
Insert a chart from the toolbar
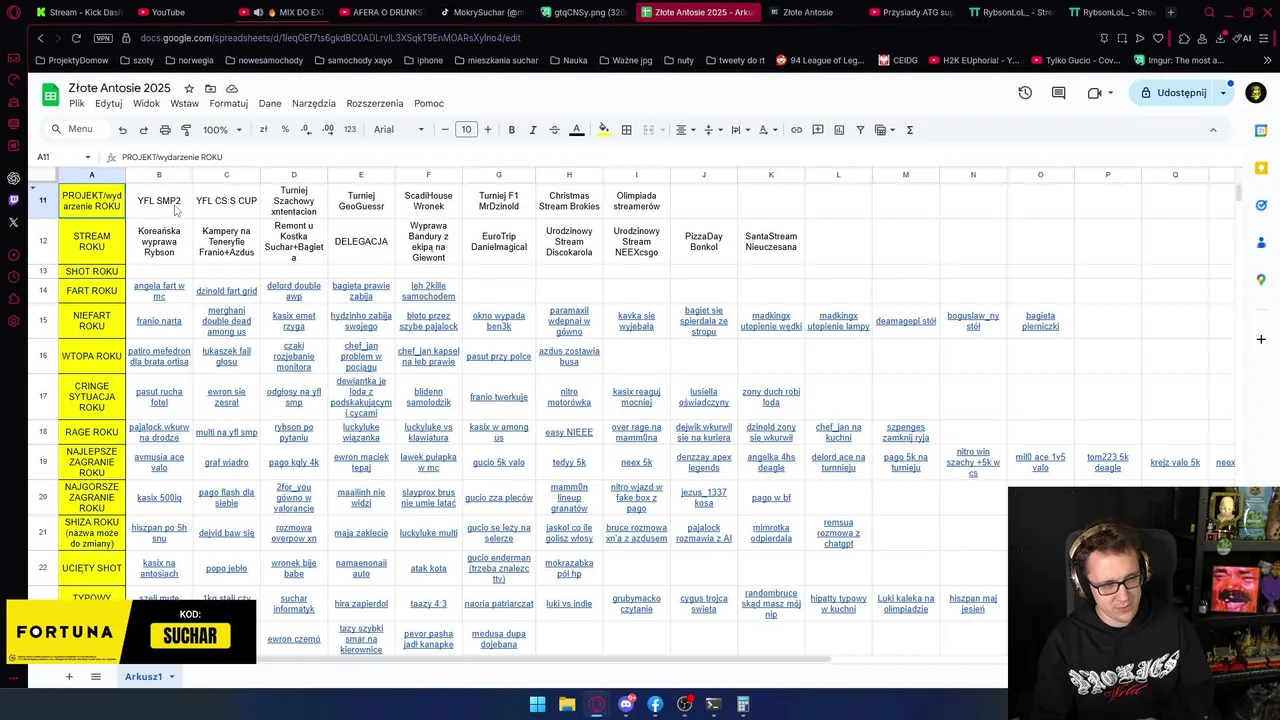coord(839,130)
